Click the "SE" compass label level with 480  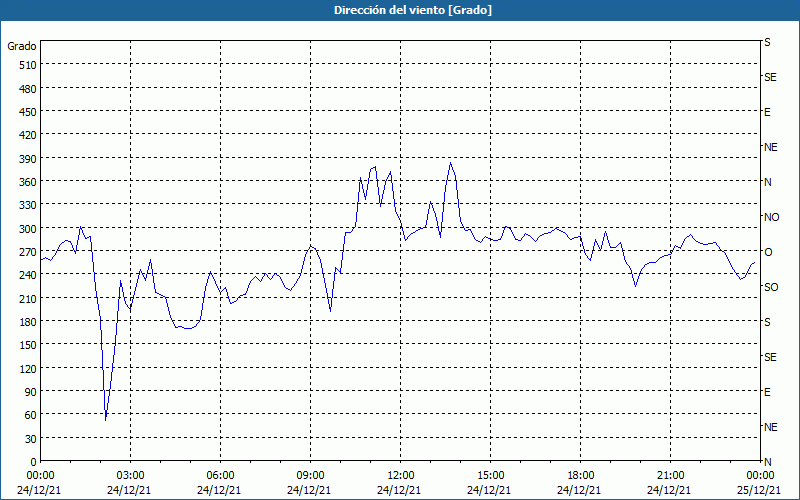pyautogui.click(x=770, y=77)
